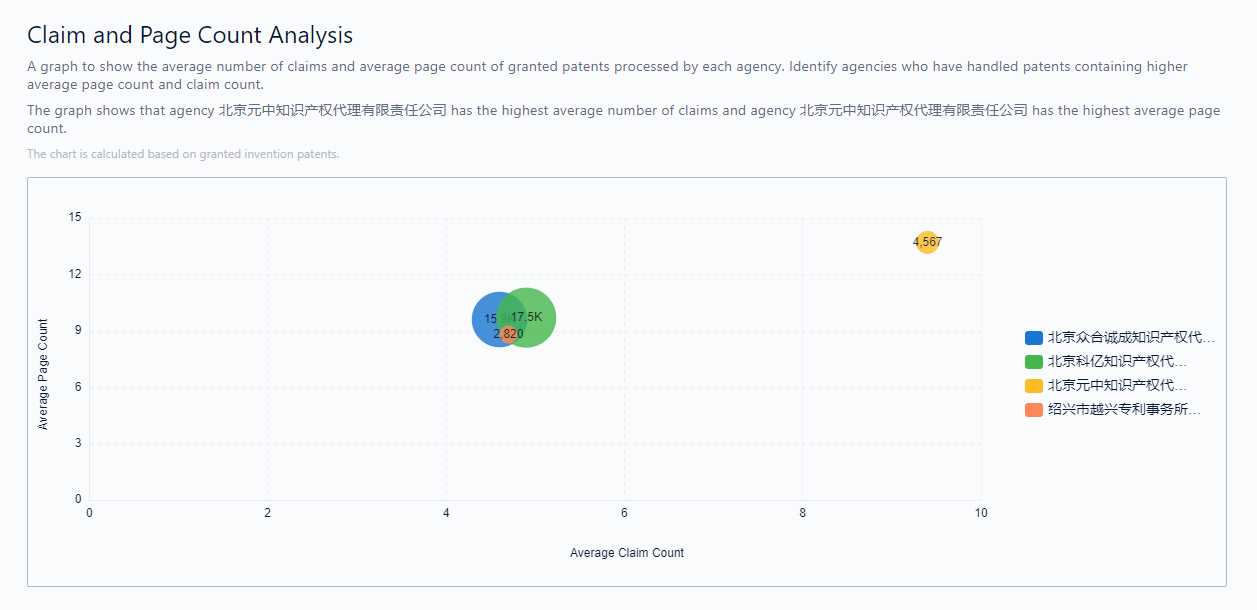Image resolution: width=1257 pixels, height=610 pixels.
Task: Toggle the 北京科亿知识产权代 legend label
Action: click(1117, 362)
